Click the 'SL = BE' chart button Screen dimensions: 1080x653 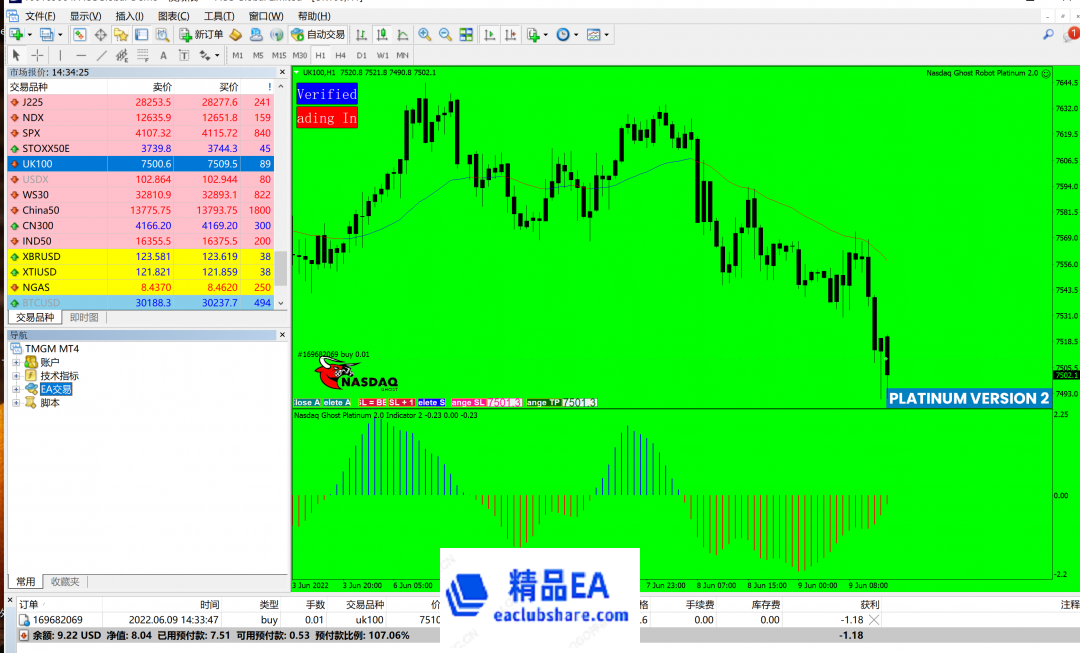(373, 402)
